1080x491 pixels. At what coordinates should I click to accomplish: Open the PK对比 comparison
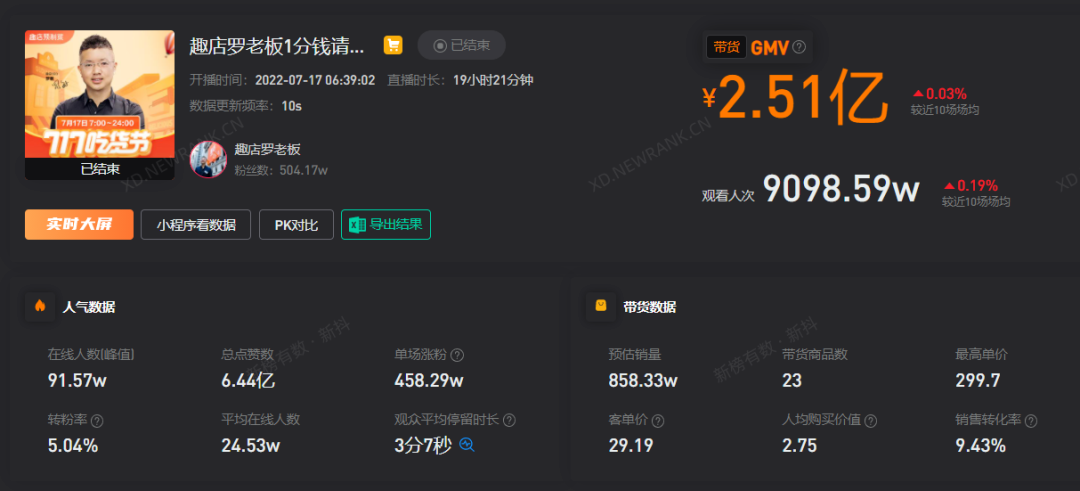tap(296, 225)
